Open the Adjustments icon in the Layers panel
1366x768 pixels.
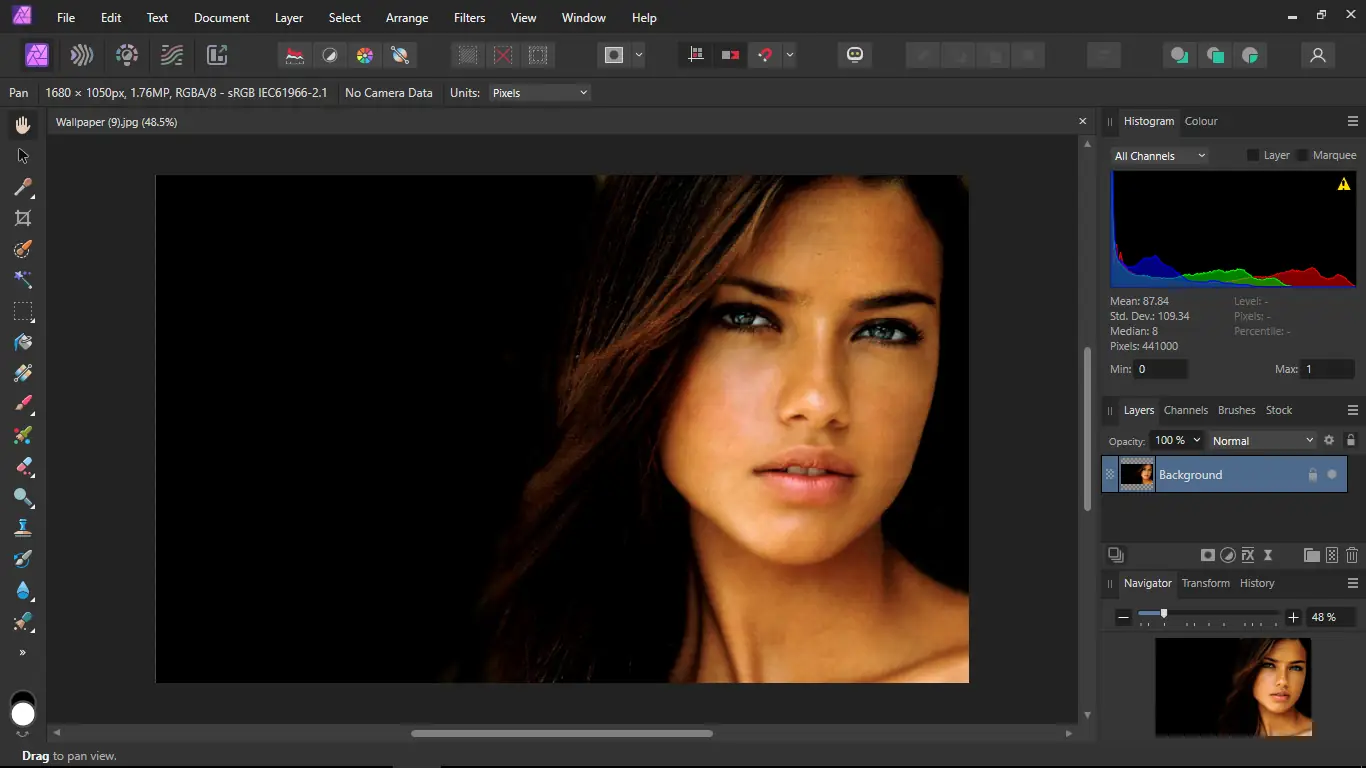click(1228, 555)
